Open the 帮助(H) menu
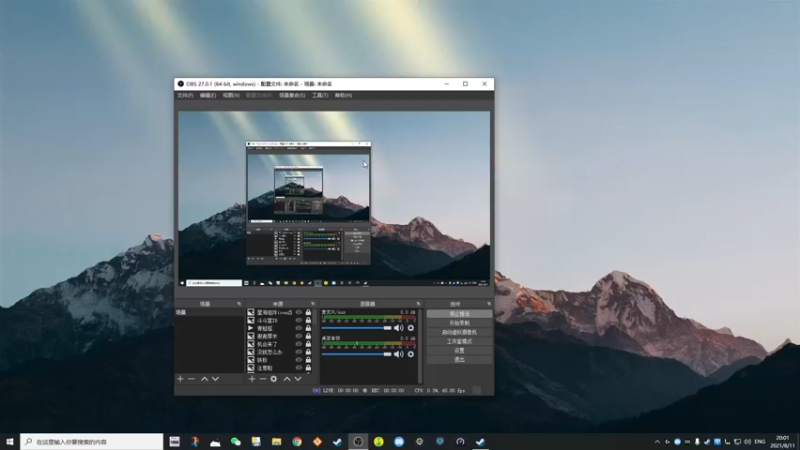 (343, 95)
